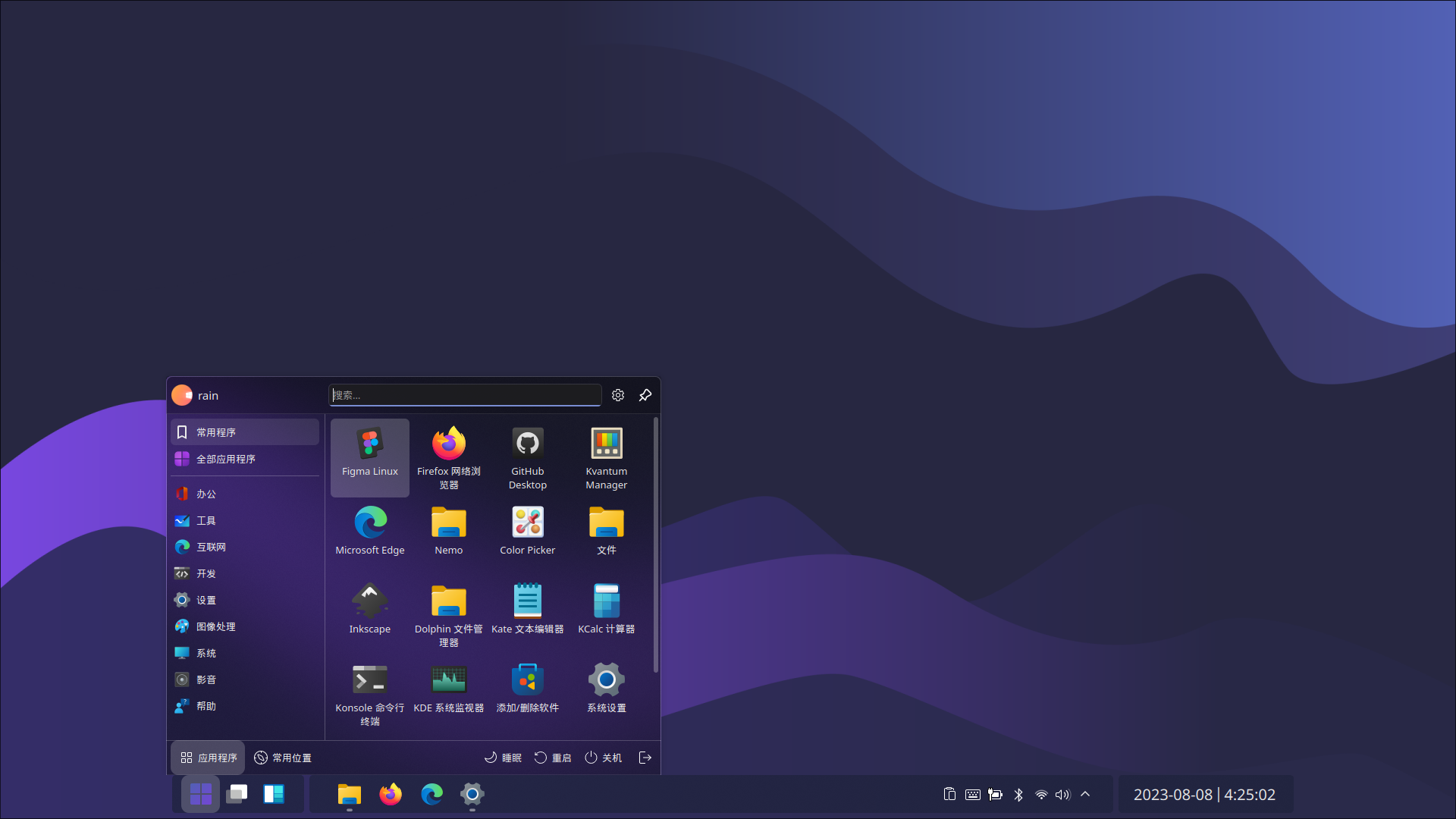The image size is (1456, 819).
Task: Open KCalc 计算器
Action: (607, 615)
